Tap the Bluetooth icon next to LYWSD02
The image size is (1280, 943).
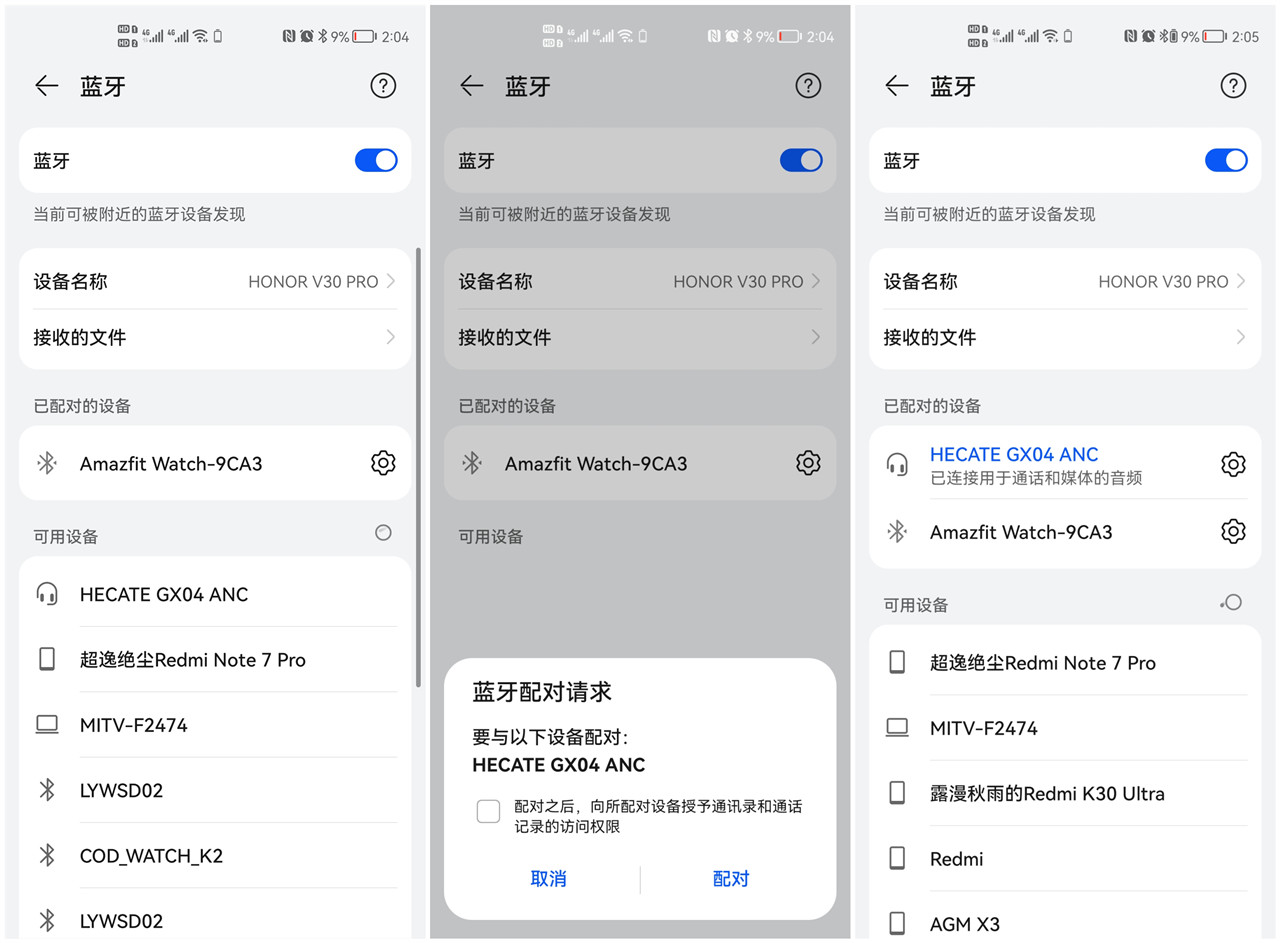point(47,790)
